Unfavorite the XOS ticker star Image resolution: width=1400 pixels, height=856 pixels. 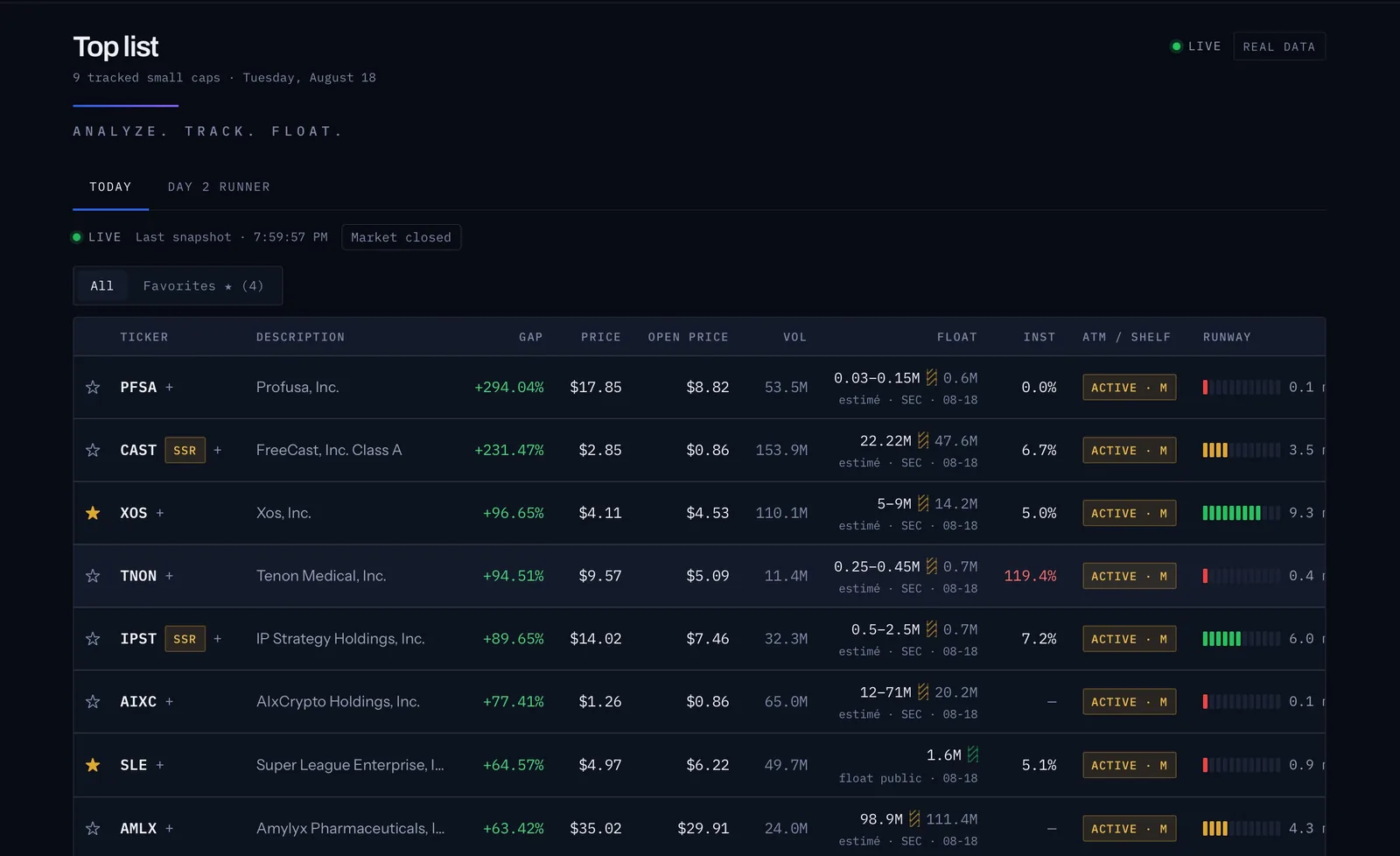(93, 513)
